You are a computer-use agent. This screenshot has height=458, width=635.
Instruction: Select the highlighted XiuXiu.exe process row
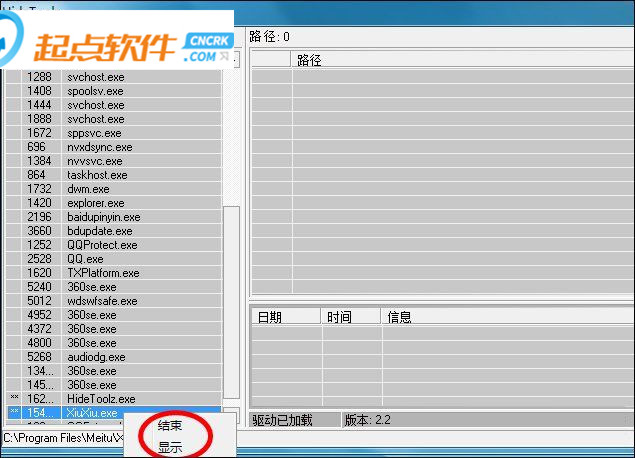(114, 413)
